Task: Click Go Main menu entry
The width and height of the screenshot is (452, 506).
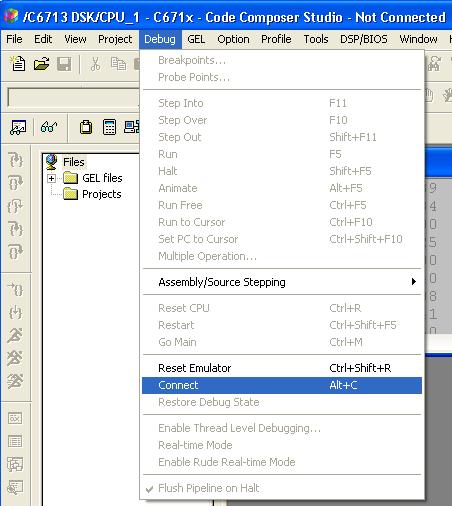Action: pyautogui.click(x=282, y=342)
